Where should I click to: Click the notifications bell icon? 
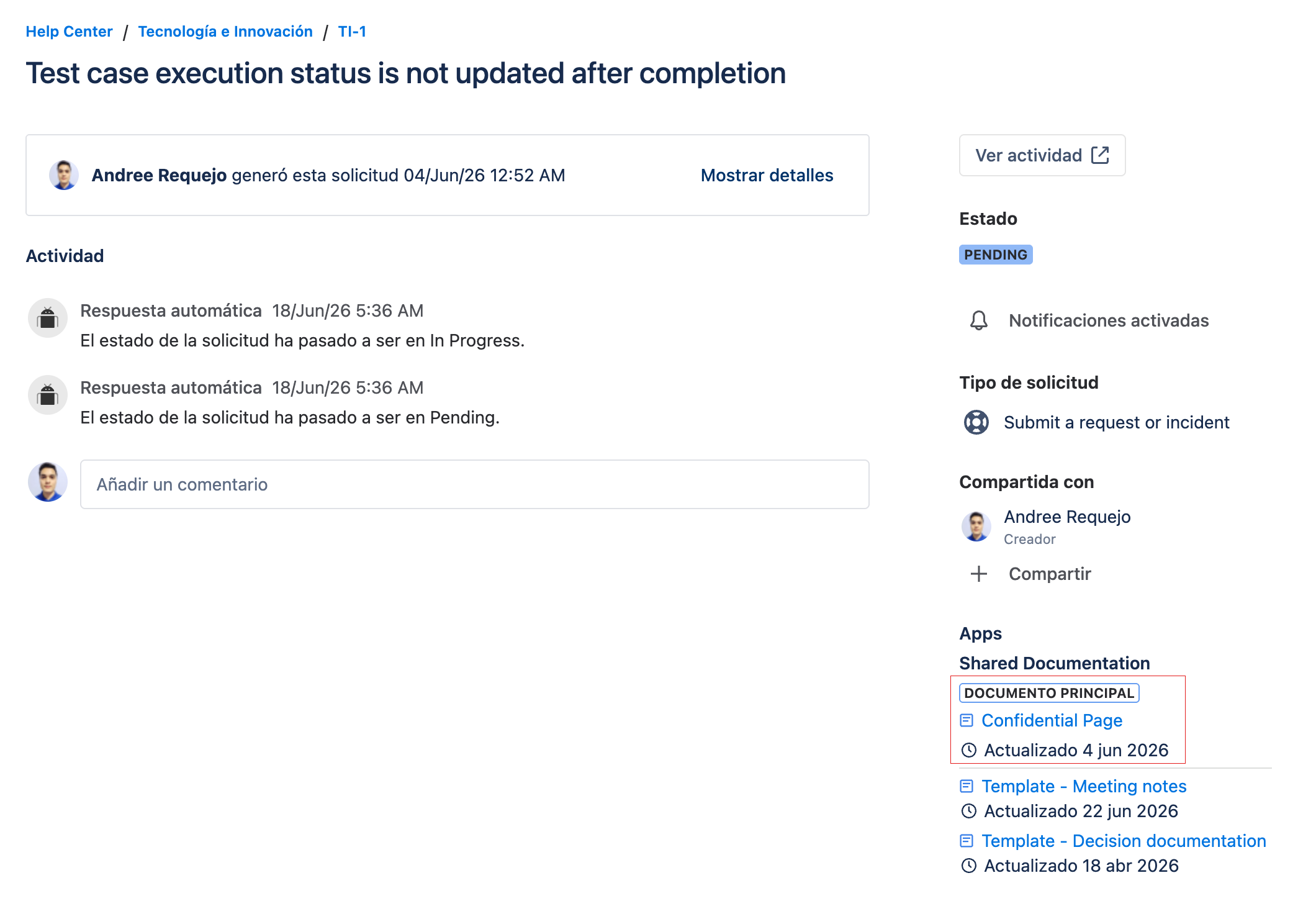[x=979, y=320]
